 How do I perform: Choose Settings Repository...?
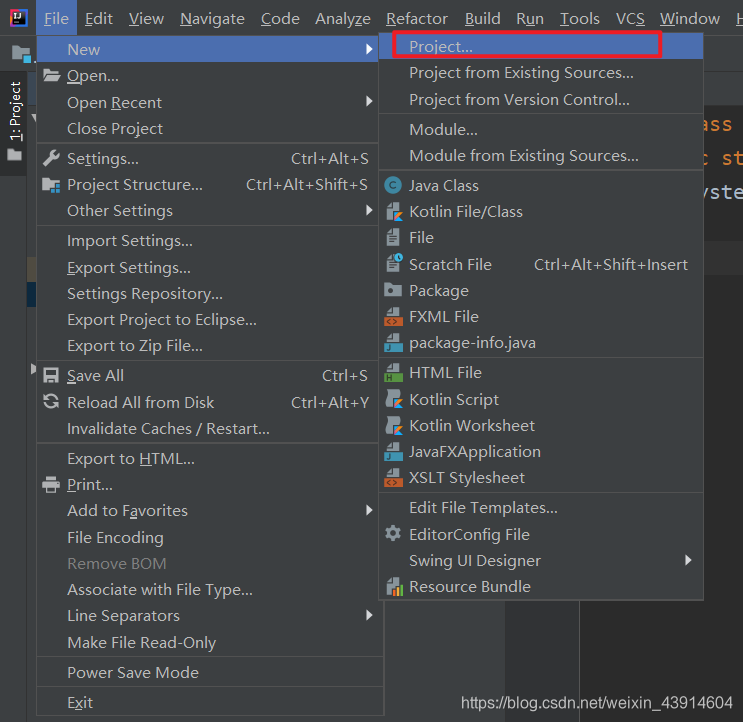click(208, 294)
